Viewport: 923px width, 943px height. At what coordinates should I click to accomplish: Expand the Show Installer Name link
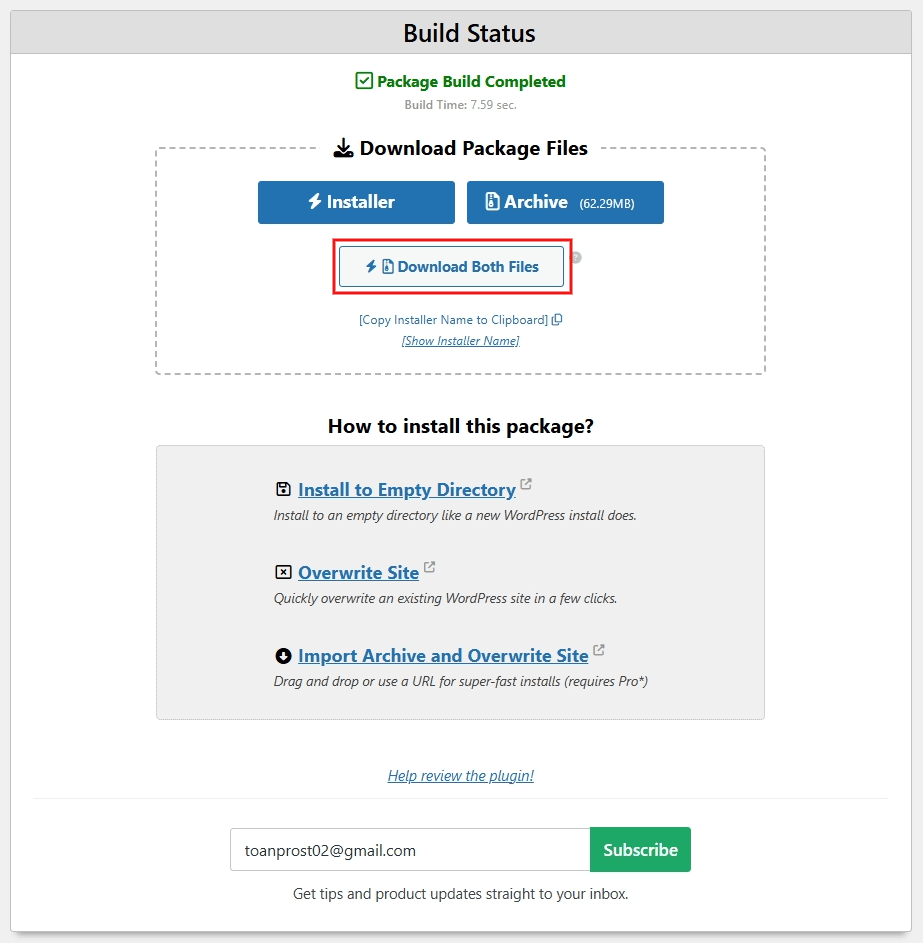tap(460, 341)
